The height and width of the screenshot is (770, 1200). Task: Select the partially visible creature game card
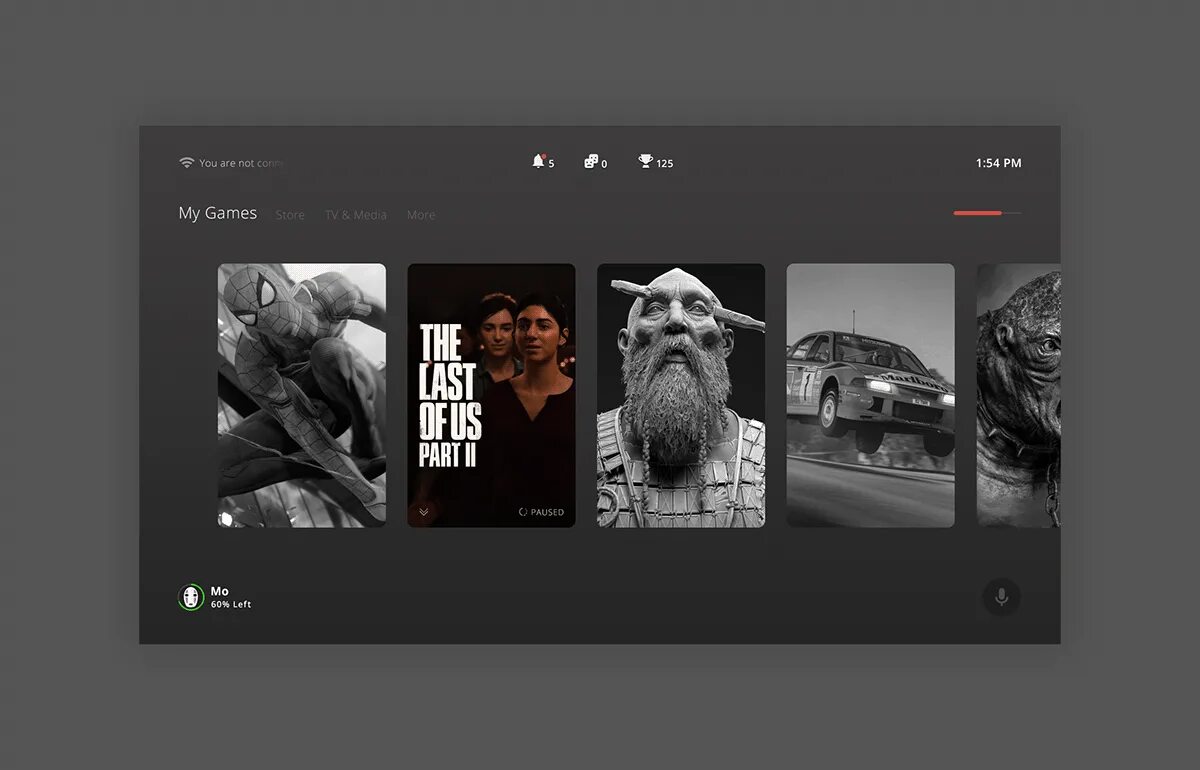pyautogui.click(x=1018, y=395)
